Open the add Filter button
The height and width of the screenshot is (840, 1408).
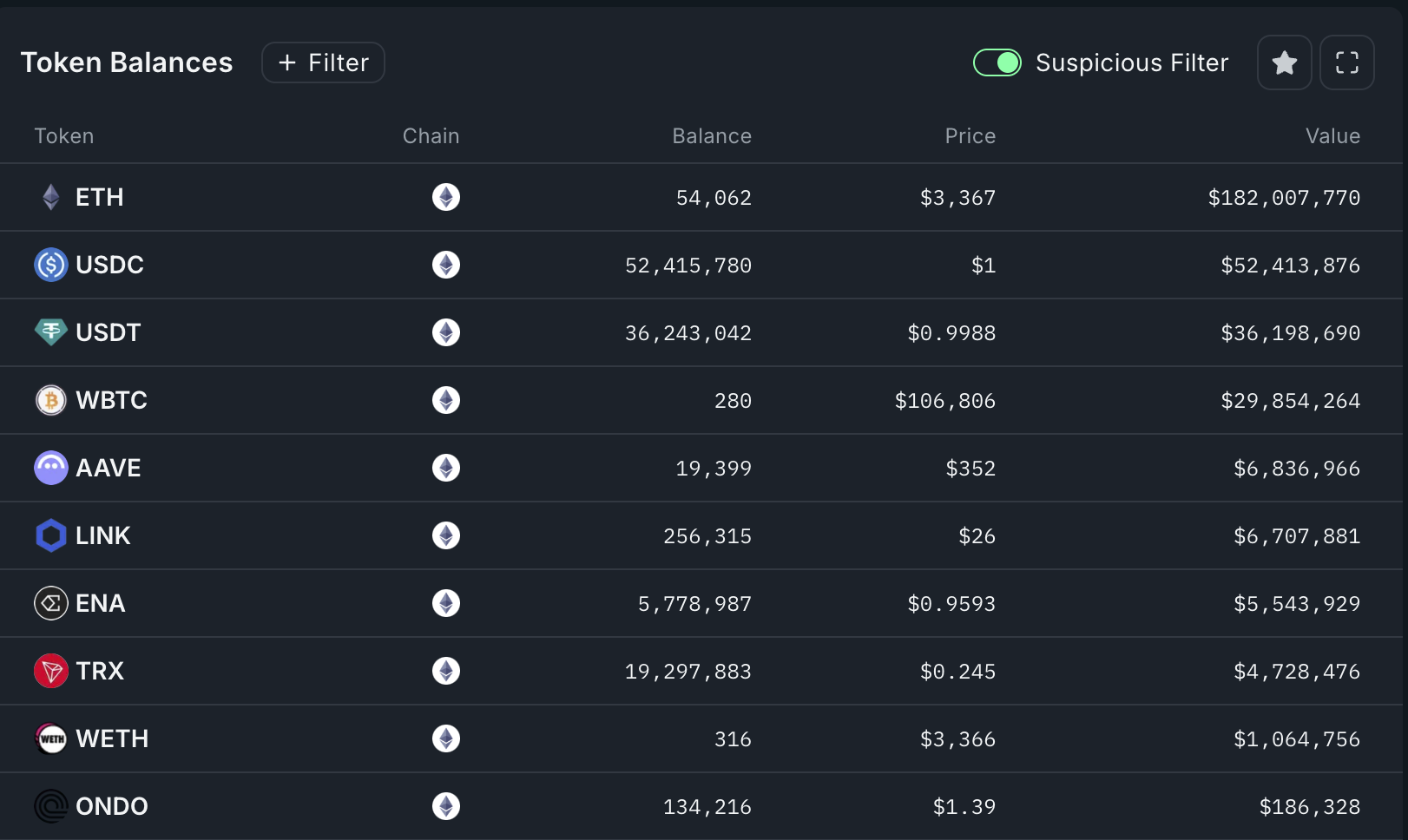tap(323, 62)
